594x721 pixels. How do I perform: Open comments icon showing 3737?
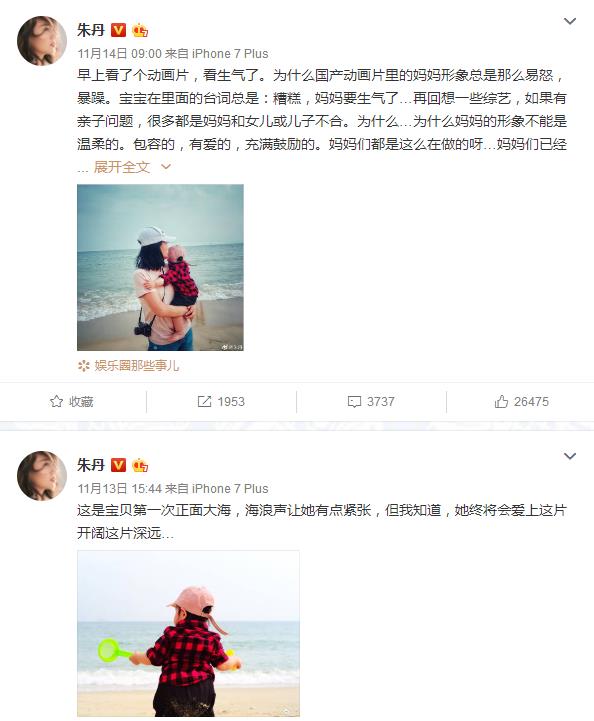pyautogui.click(x=354, y=401)
